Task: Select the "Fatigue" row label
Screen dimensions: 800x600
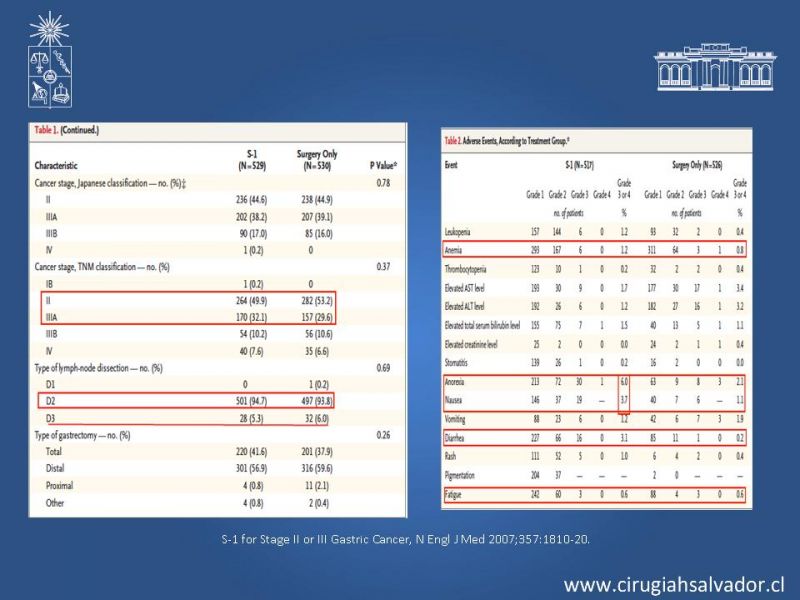Action: [x=453, y=494]
